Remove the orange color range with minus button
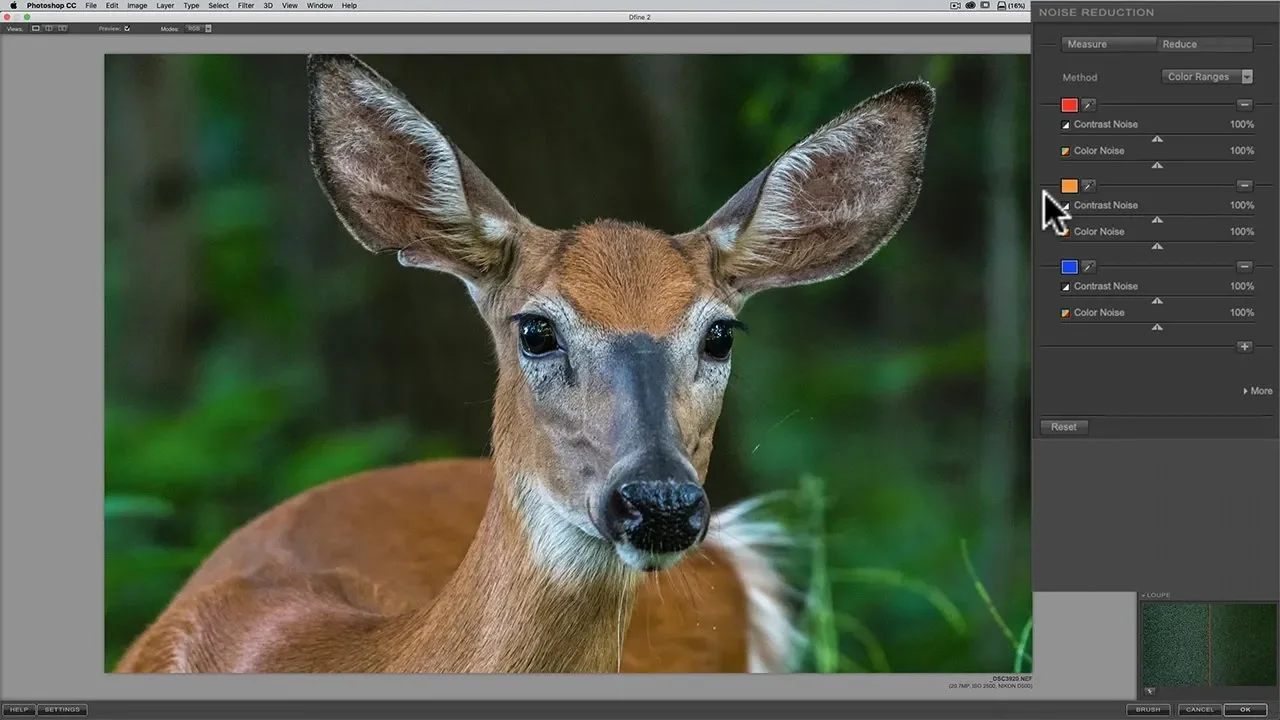 point(1244,185)
